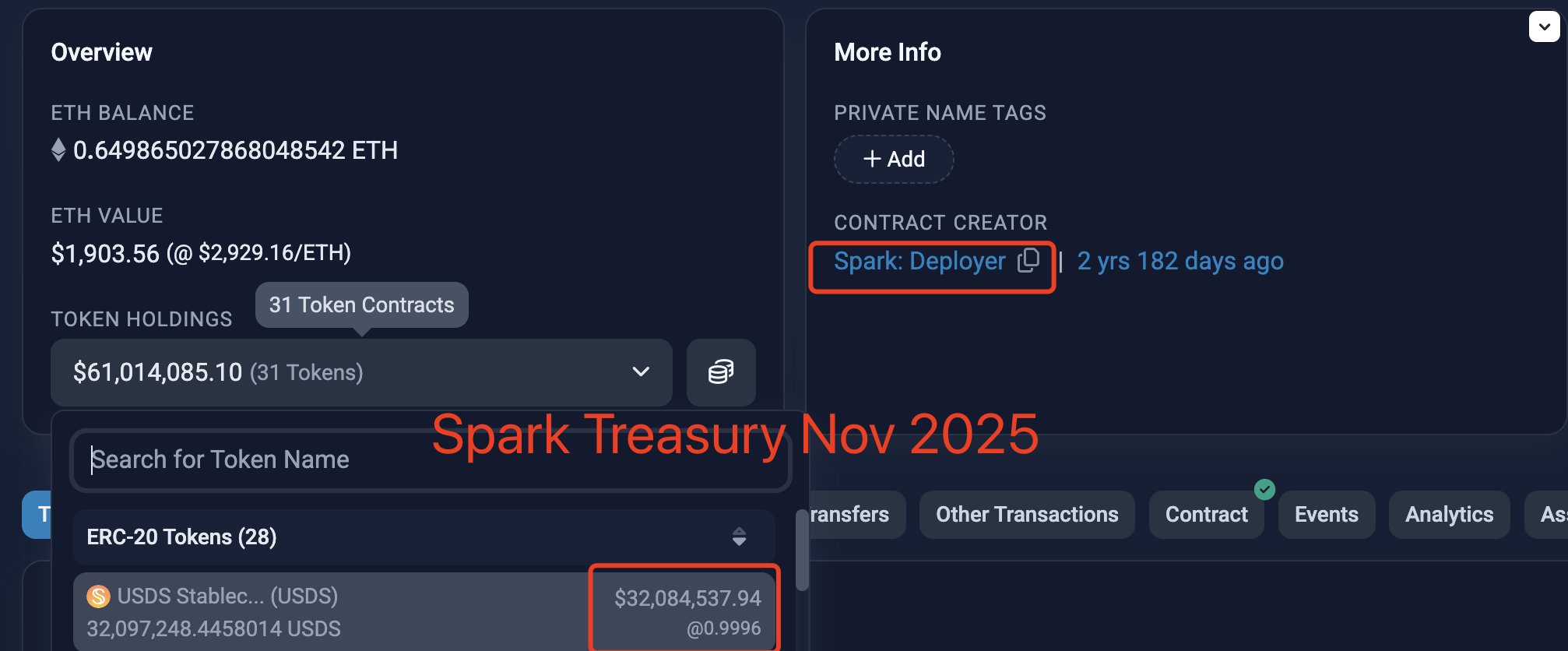Select the blue tab at the left edge

[37, 515]
